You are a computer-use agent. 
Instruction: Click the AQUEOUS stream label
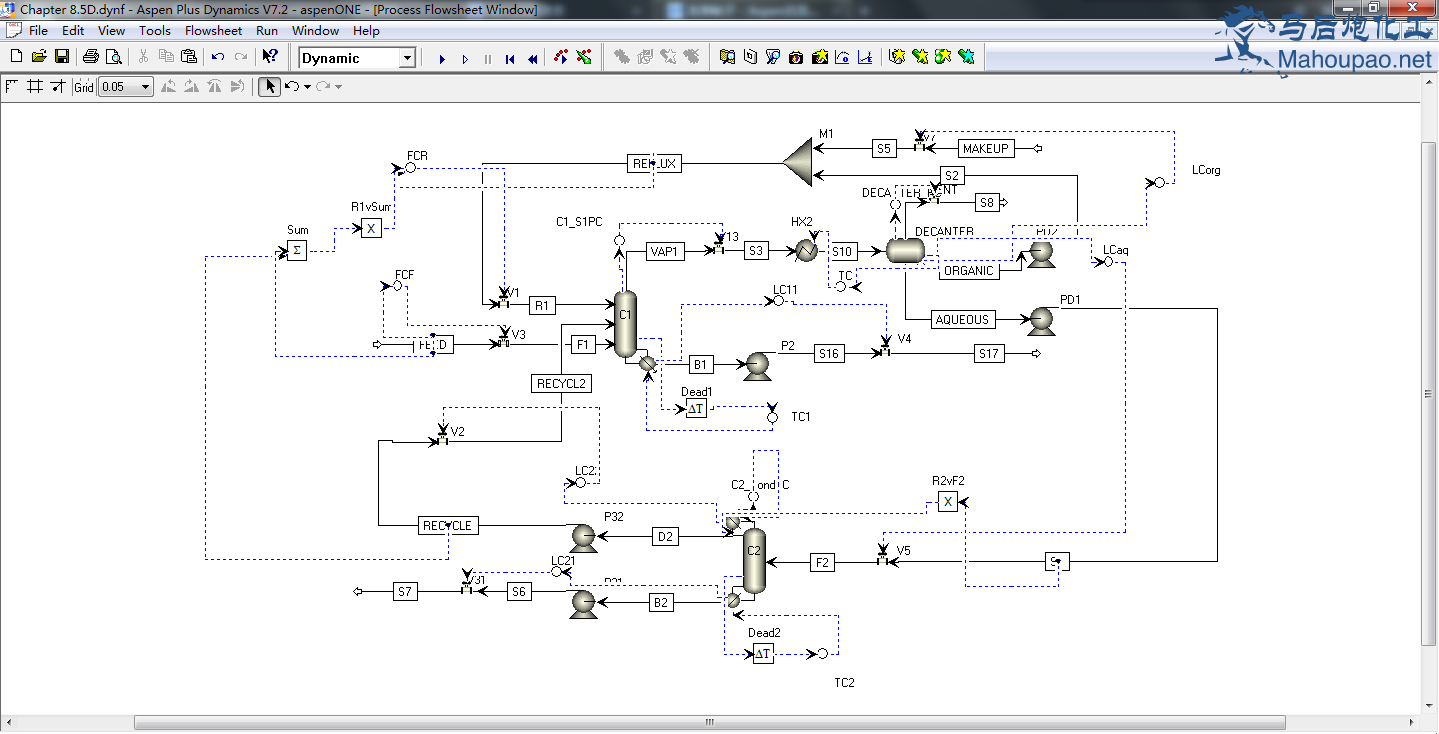962,320
